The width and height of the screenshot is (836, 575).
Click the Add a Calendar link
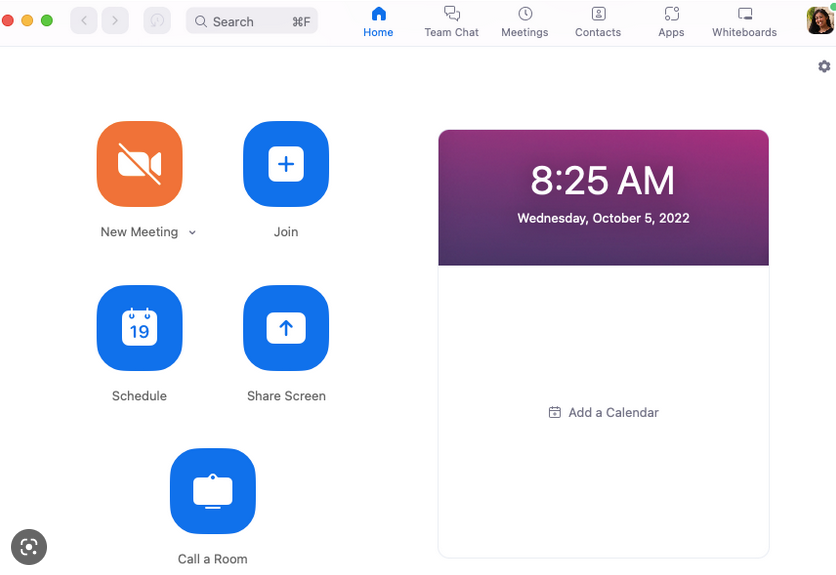click(x=604, y=412)
